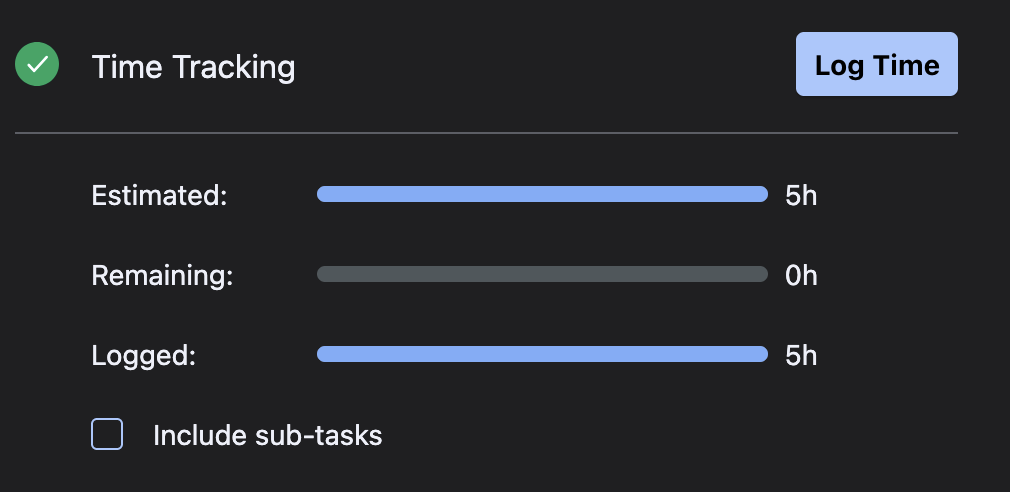Image resolution: width=1010 pixels, height=492 pixels.
Task: Click the Estimated label
Action: point(160,196)
